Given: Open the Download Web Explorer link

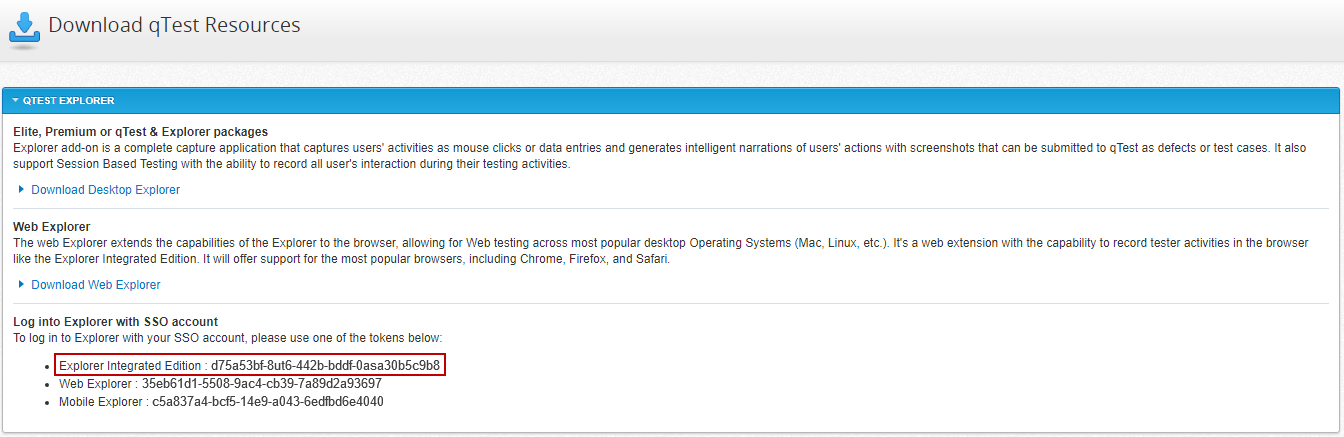Looking at the screenshot, I should (95, 285).
